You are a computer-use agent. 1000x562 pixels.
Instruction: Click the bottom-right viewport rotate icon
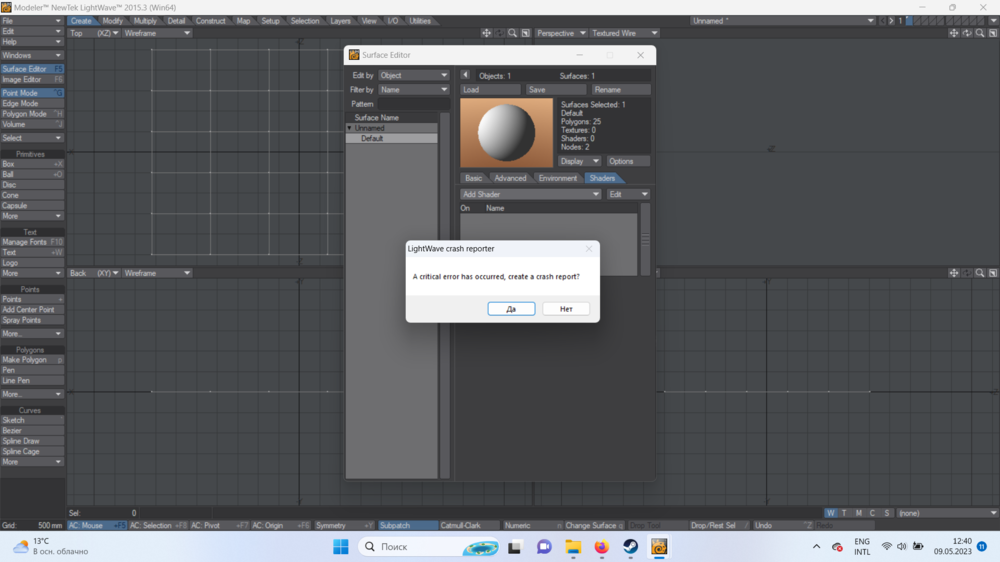967,273
